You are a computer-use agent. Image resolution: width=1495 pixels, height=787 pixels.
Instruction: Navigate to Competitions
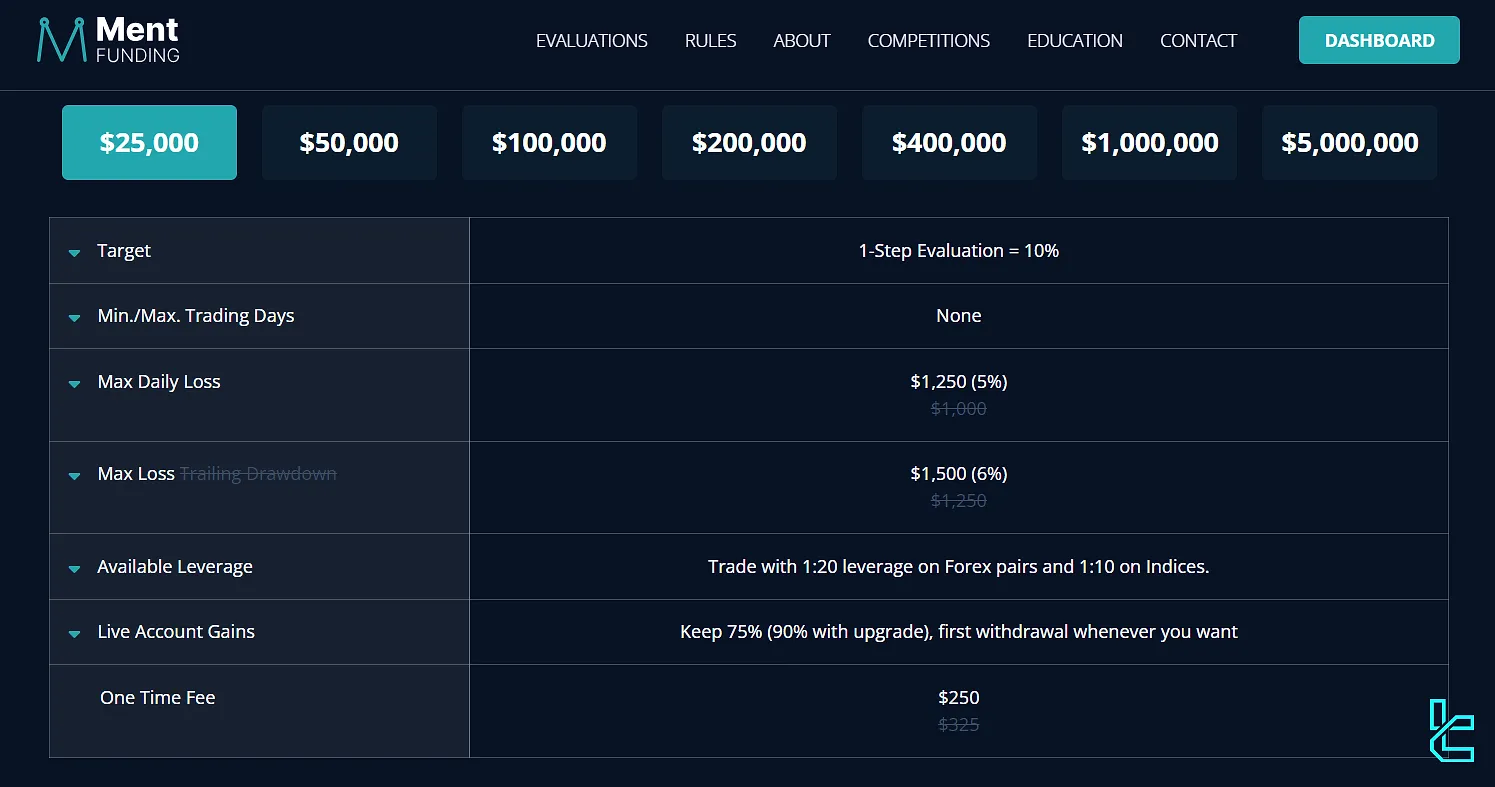point(928,41)
